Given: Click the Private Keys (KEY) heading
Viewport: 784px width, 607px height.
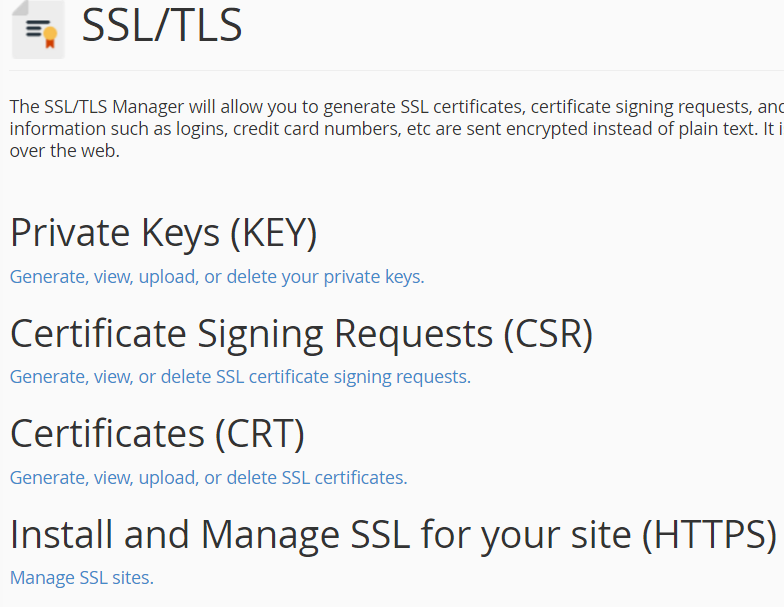Looking at the screenshot, I should [x=164, y=233].
